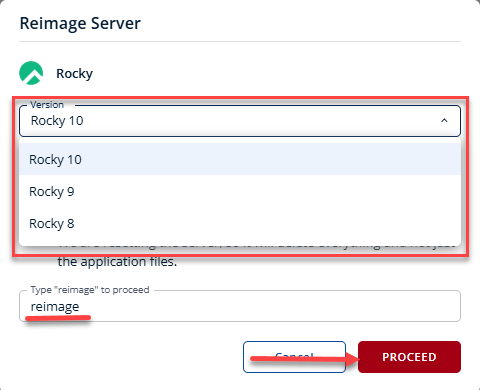Click the Cancel button
This screenshot has width=480, height=390.
click(294, 357)
